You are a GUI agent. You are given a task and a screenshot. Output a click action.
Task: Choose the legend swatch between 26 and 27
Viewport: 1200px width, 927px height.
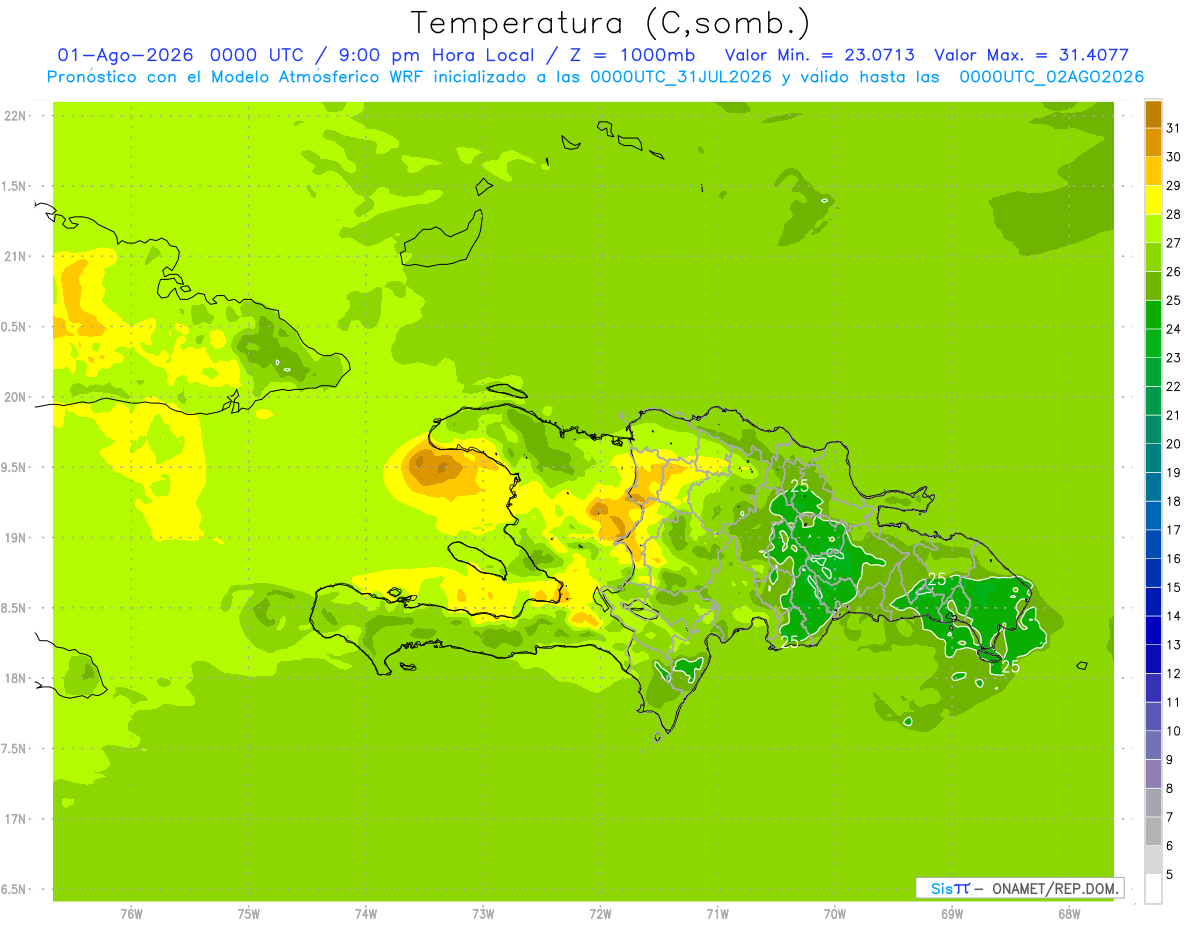(x=1153, y=257)
